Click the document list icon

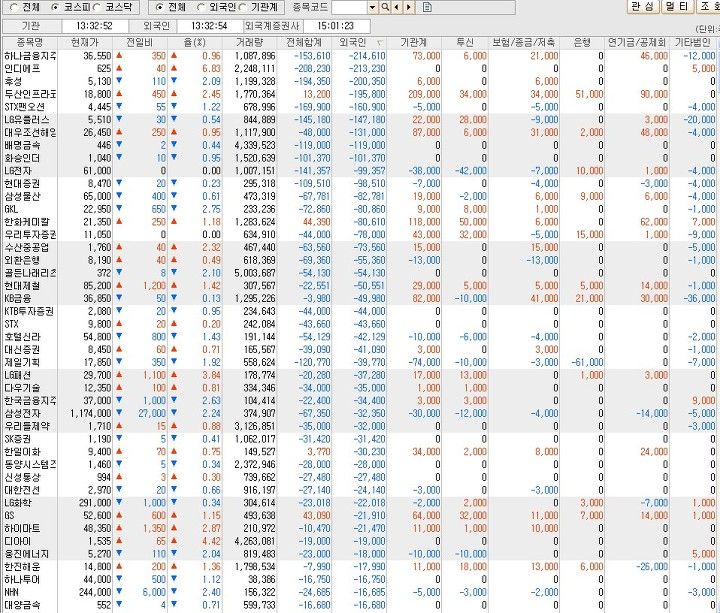[427, 7]
